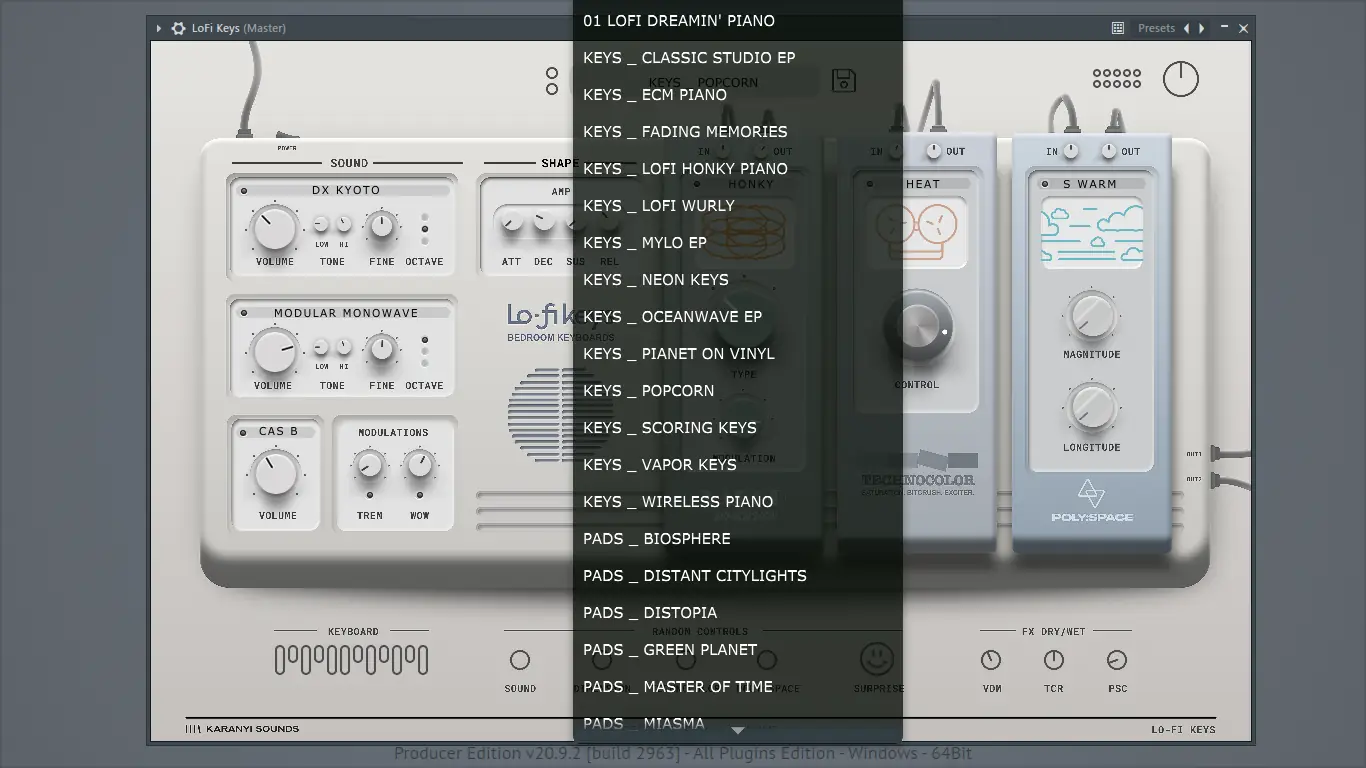Choose KEYS _ CLASSIC STUDIO EP preset
The width and height of the screenshot is (1366, 768).
point(738,57)
